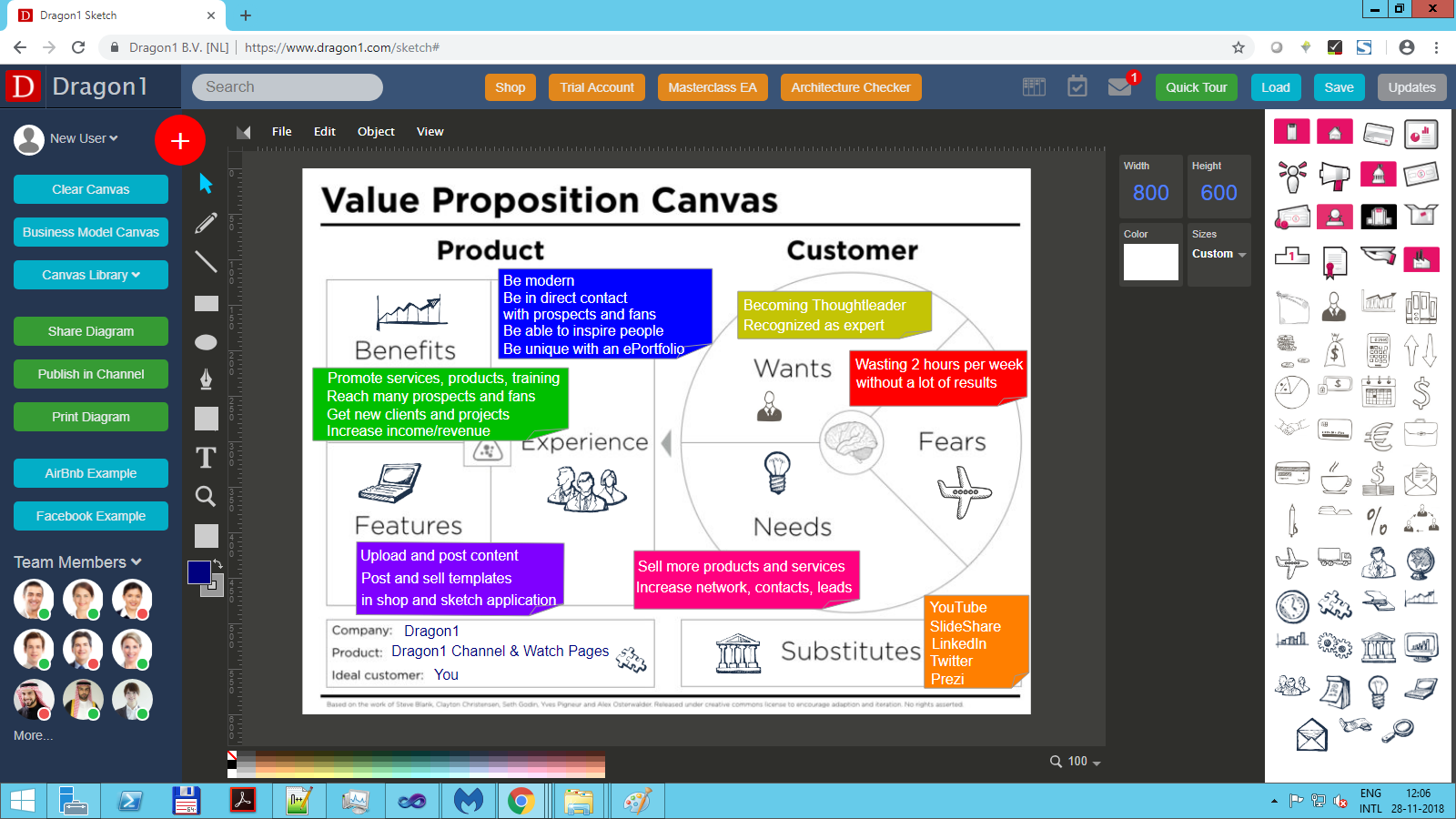1456x819 pixels.
Task: Start the Quick Tour
Action: (1197, 87)
